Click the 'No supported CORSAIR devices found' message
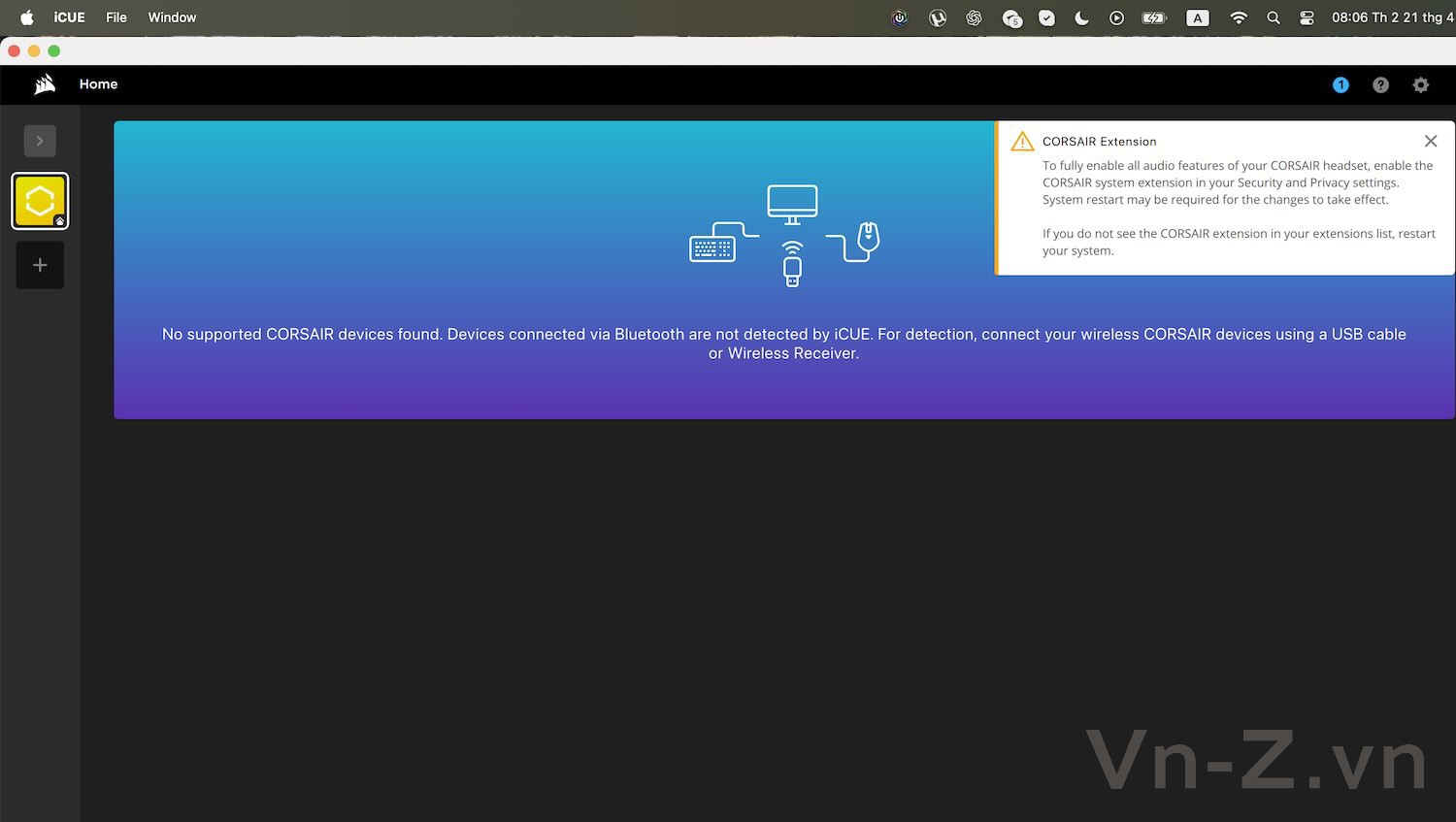 (784, 344)
